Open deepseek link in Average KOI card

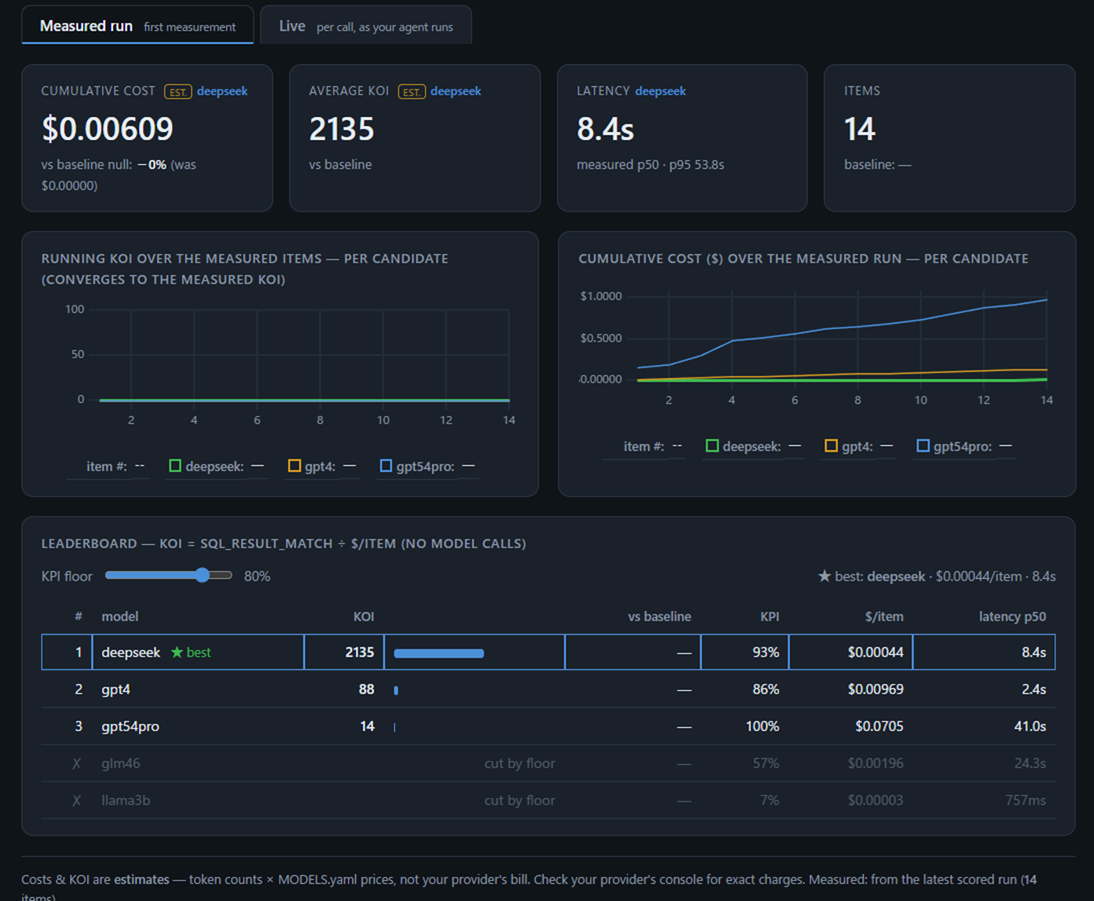point(456,91)
